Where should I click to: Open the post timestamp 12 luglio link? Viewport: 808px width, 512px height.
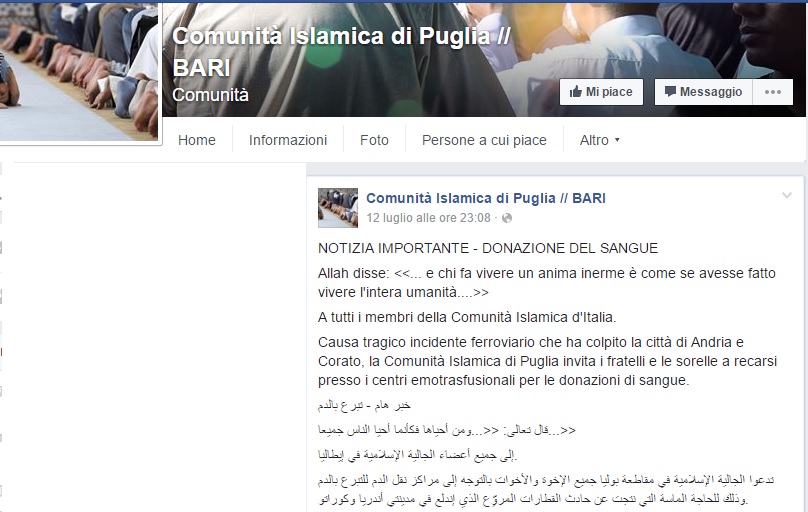429,218
